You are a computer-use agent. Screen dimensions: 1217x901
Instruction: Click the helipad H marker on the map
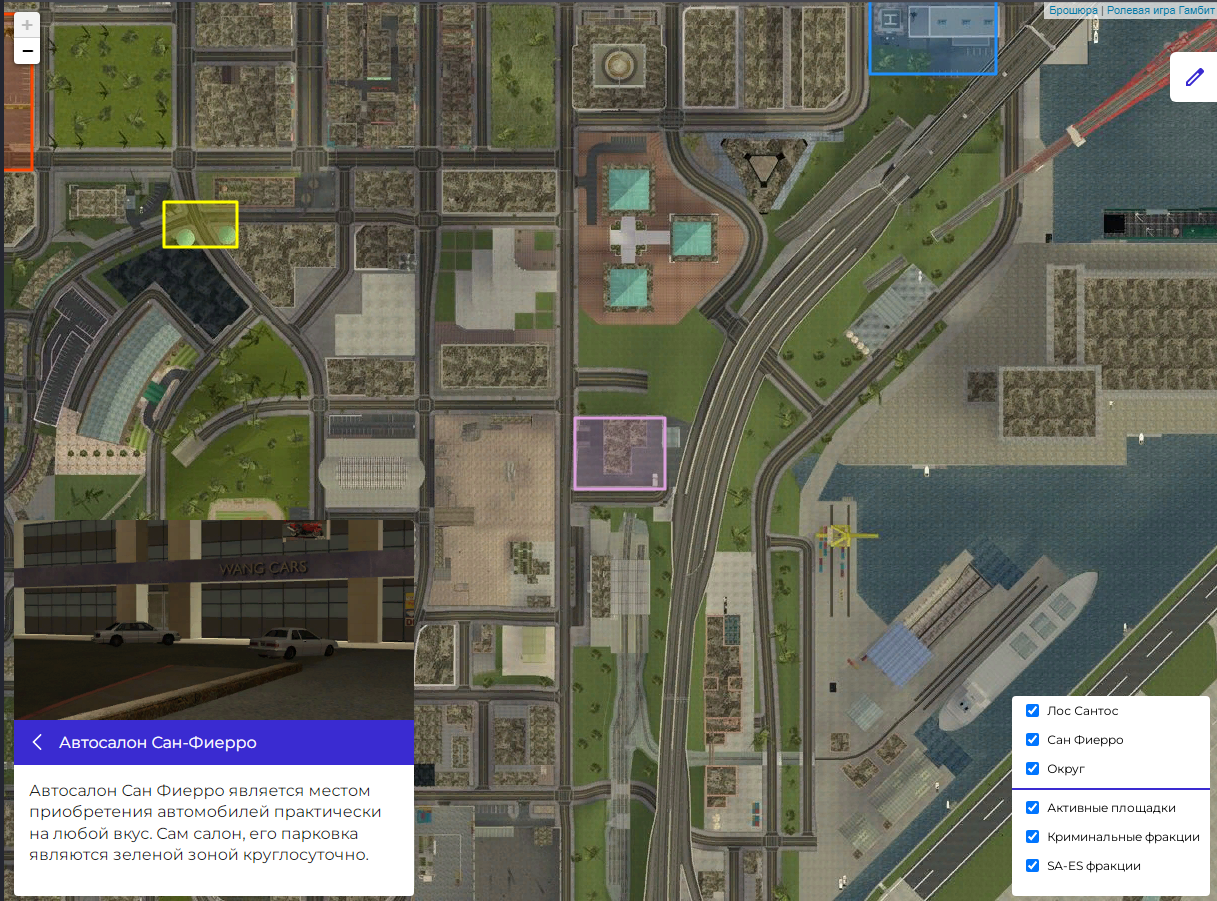[x=886, y=18]
